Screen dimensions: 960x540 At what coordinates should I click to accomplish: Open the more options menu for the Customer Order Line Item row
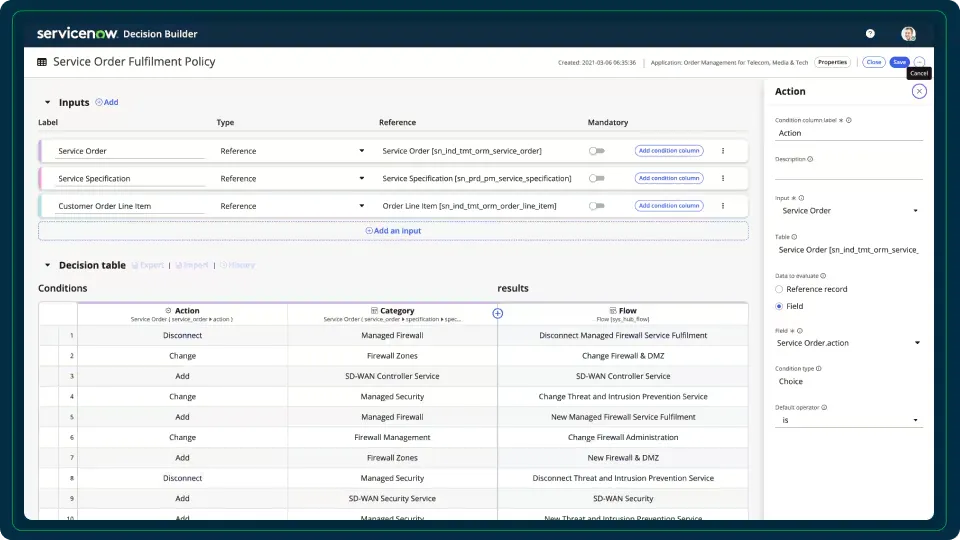tap(723, 206)
